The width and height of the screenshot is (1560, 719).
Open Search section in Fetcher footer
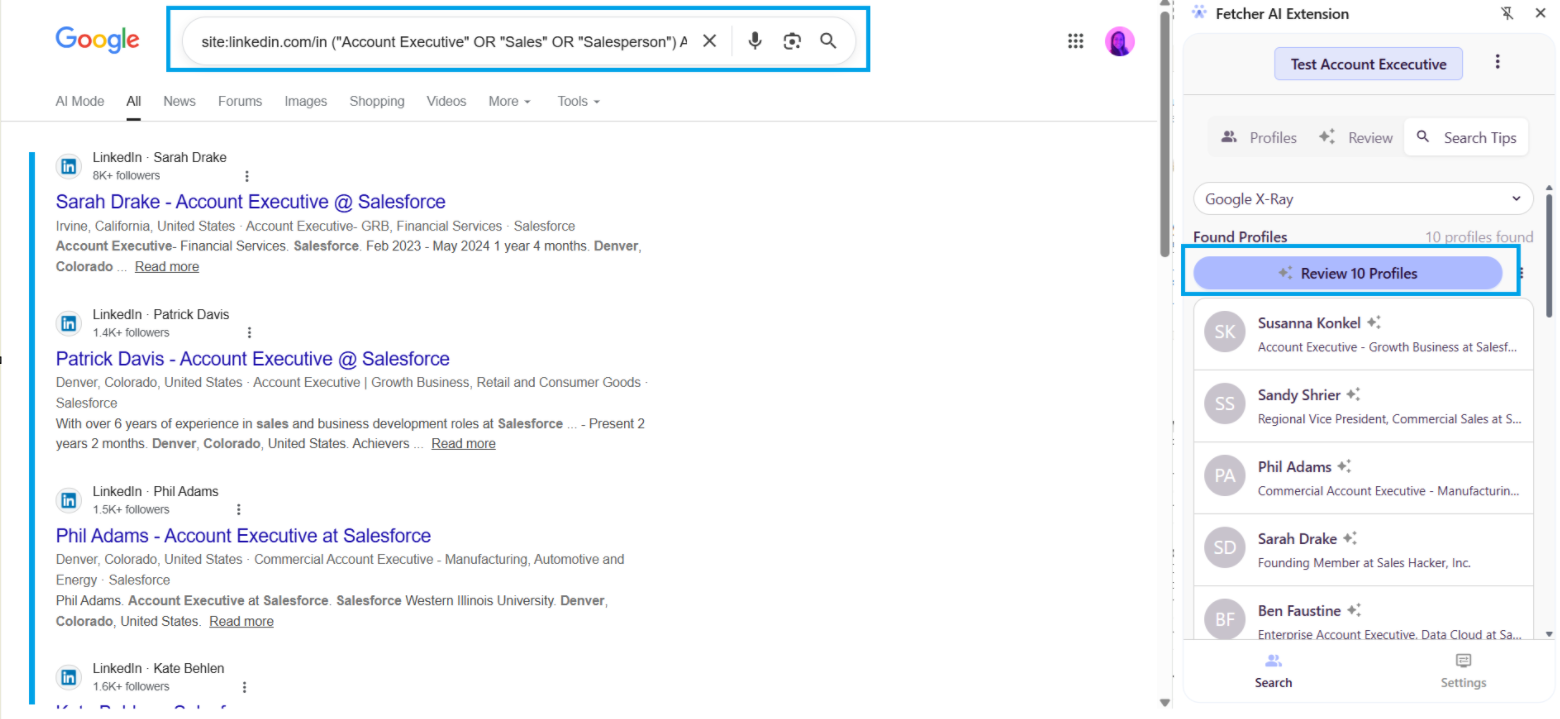click(1273, 671)
